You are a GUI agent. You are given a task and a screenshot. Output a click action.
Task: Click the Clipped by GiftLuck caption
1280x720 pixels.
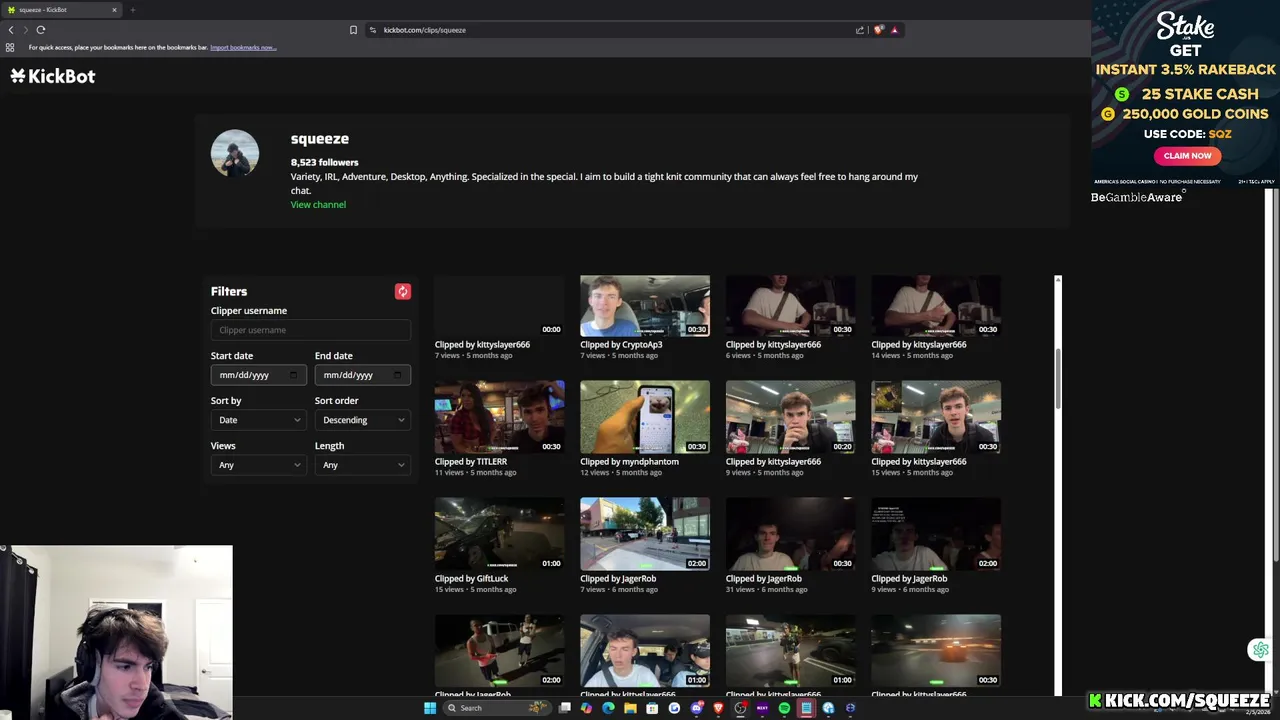[x=471, y=578]
